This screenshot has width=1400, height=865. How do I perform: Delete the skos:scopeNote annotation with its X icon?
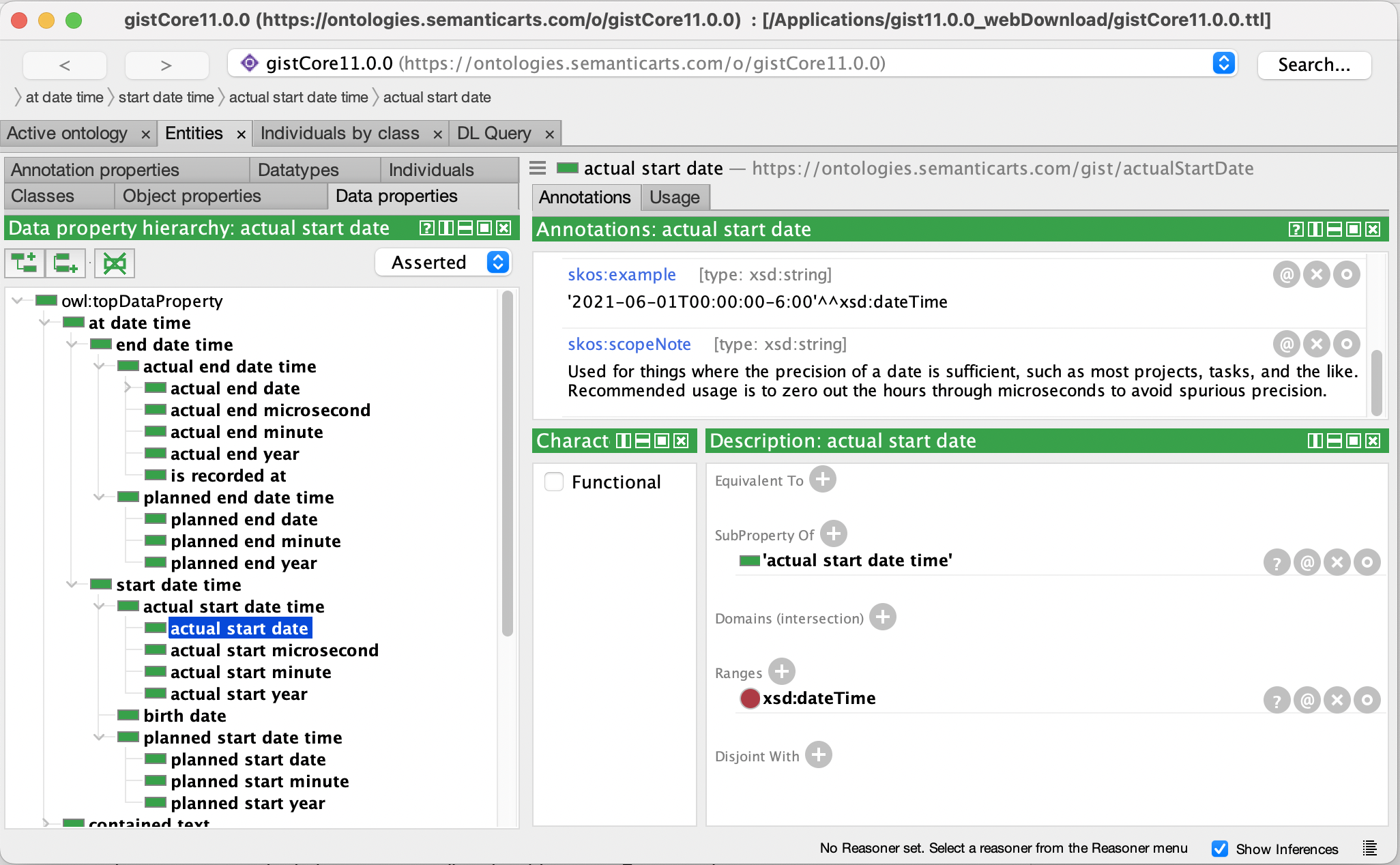[1317, 344]
